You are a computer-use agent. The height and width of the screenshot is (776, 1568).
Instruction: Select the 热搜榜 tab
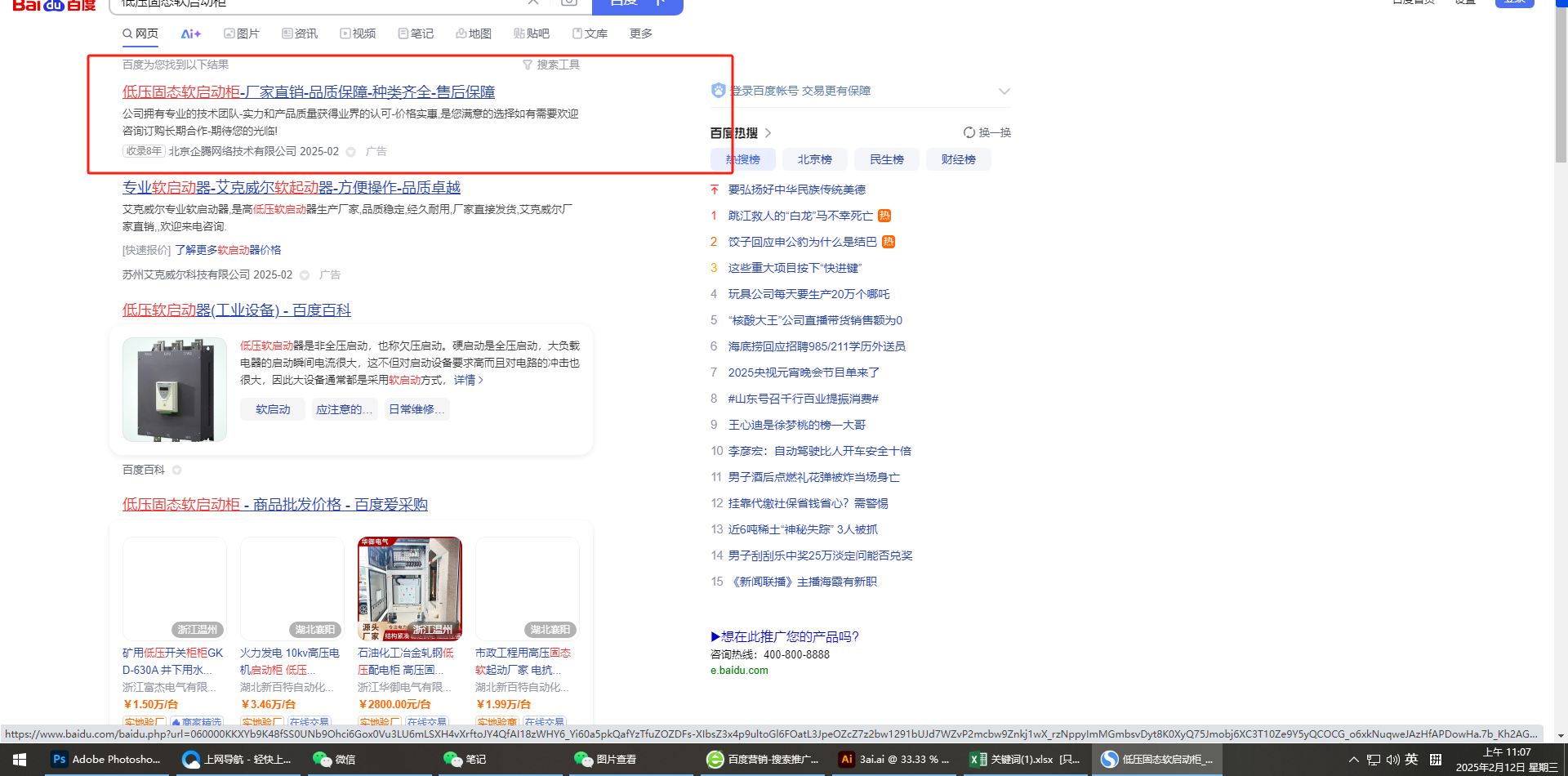743,159
